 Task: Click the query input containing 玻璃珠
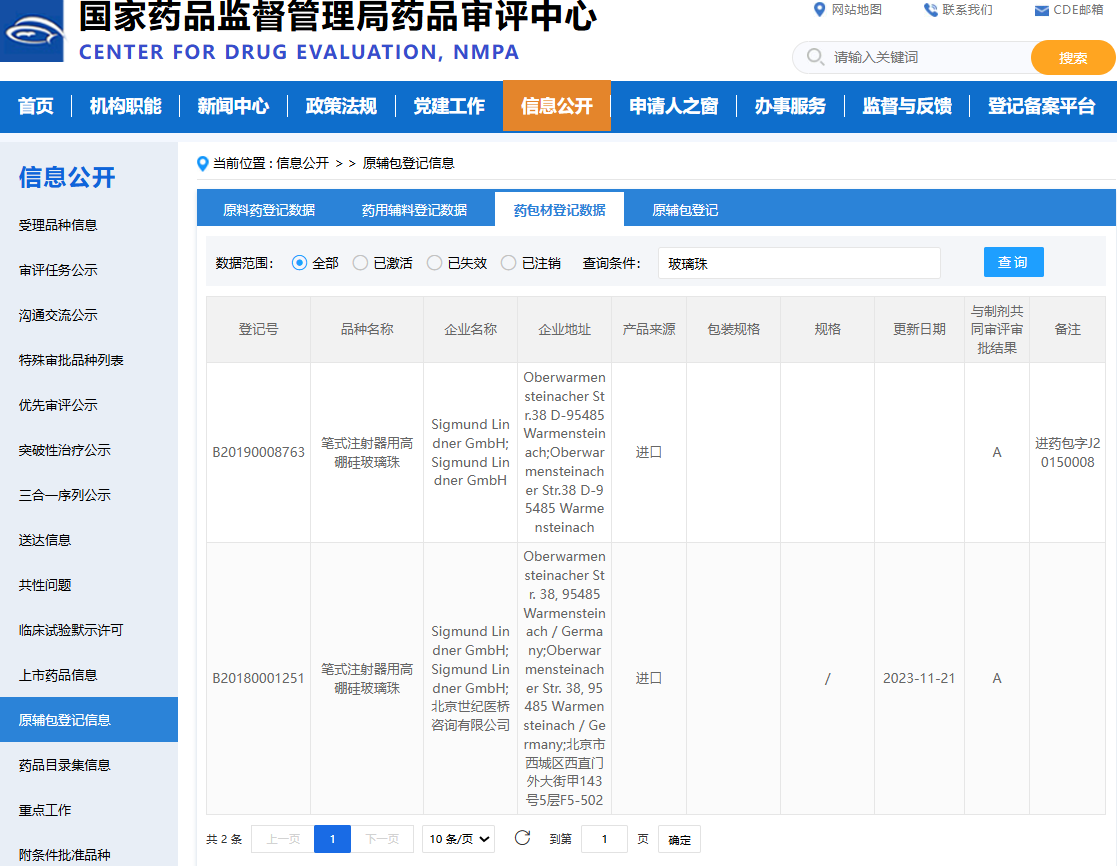coord(798,262)
